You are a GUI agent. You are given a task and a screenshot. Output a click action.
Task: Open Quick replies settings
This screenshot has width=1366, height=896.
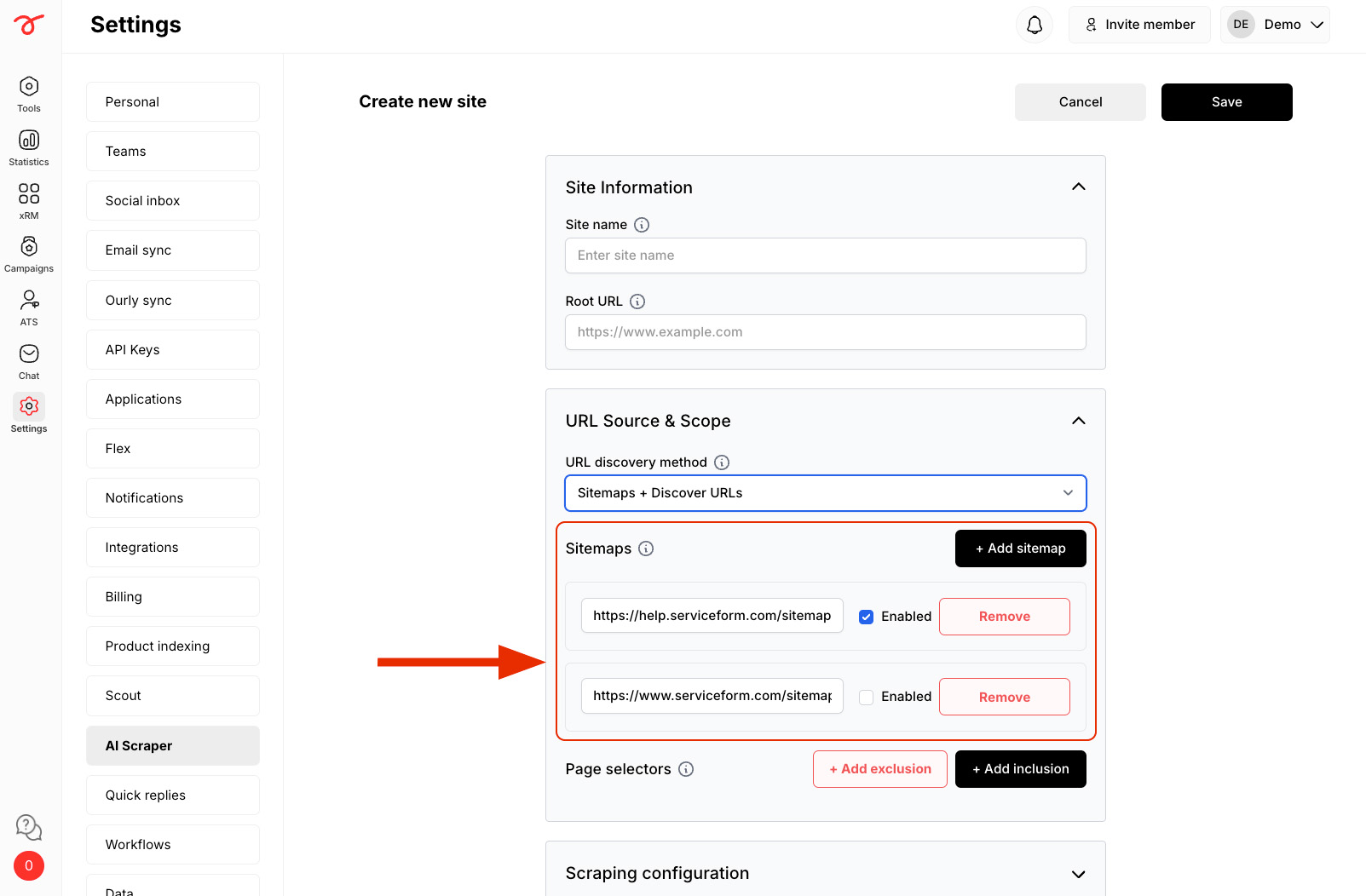coord(173,795)
